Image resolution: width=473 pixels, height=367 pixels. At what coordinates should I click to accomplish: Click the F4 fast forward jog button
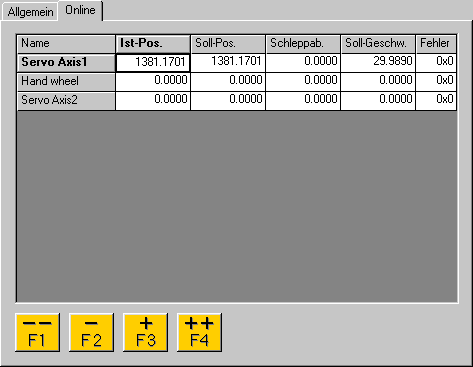[x=199, y=332]
